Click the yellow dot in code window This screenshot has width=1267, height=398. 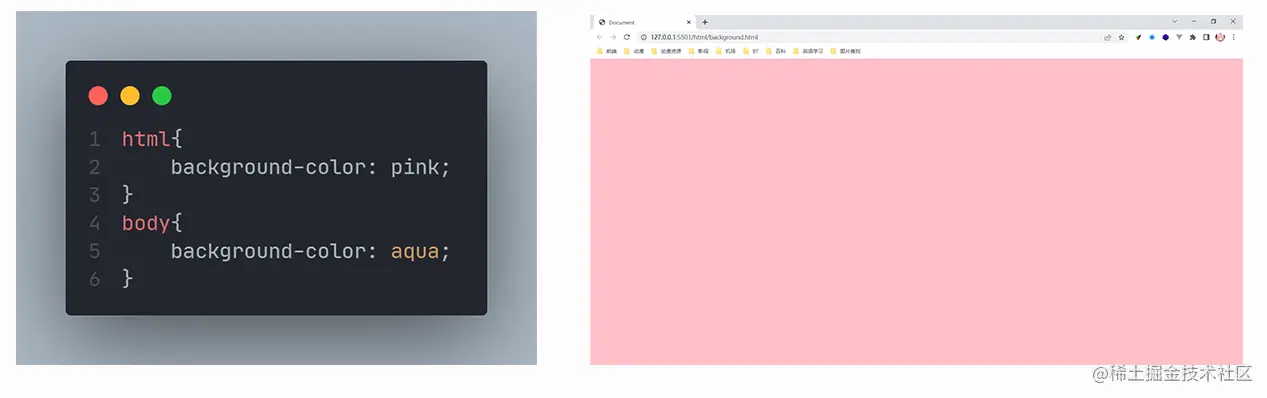pos(130,96)
